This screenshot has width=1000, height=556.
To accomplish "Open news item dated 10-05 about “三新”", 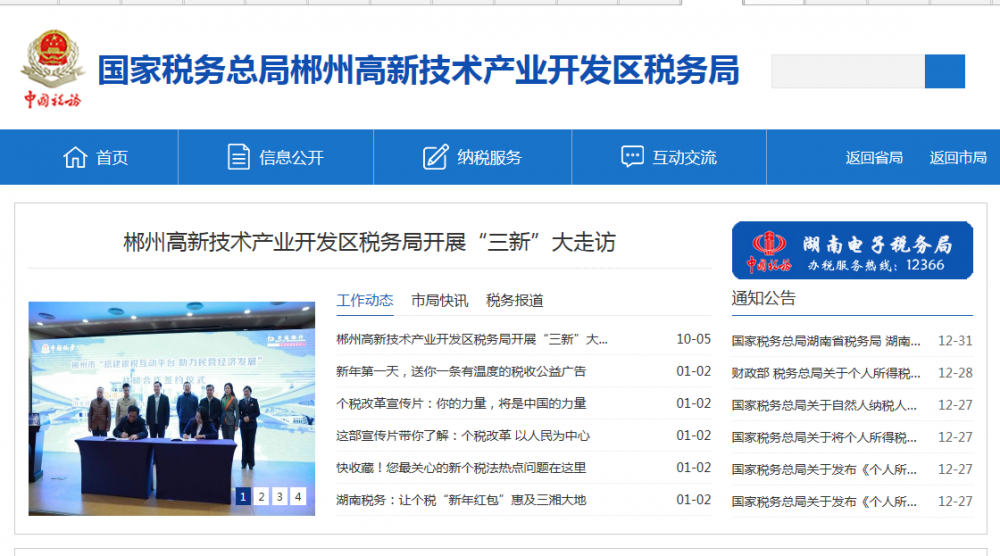I will click(x=472, y=339).
